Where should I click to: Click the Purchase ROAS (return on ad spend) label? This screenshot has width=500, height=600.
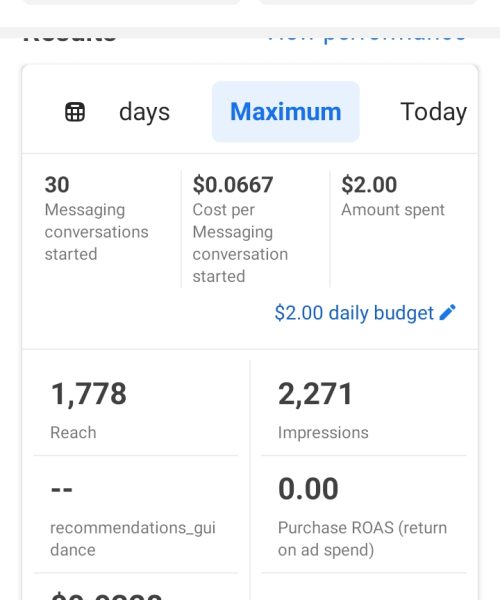pos(362,539)
